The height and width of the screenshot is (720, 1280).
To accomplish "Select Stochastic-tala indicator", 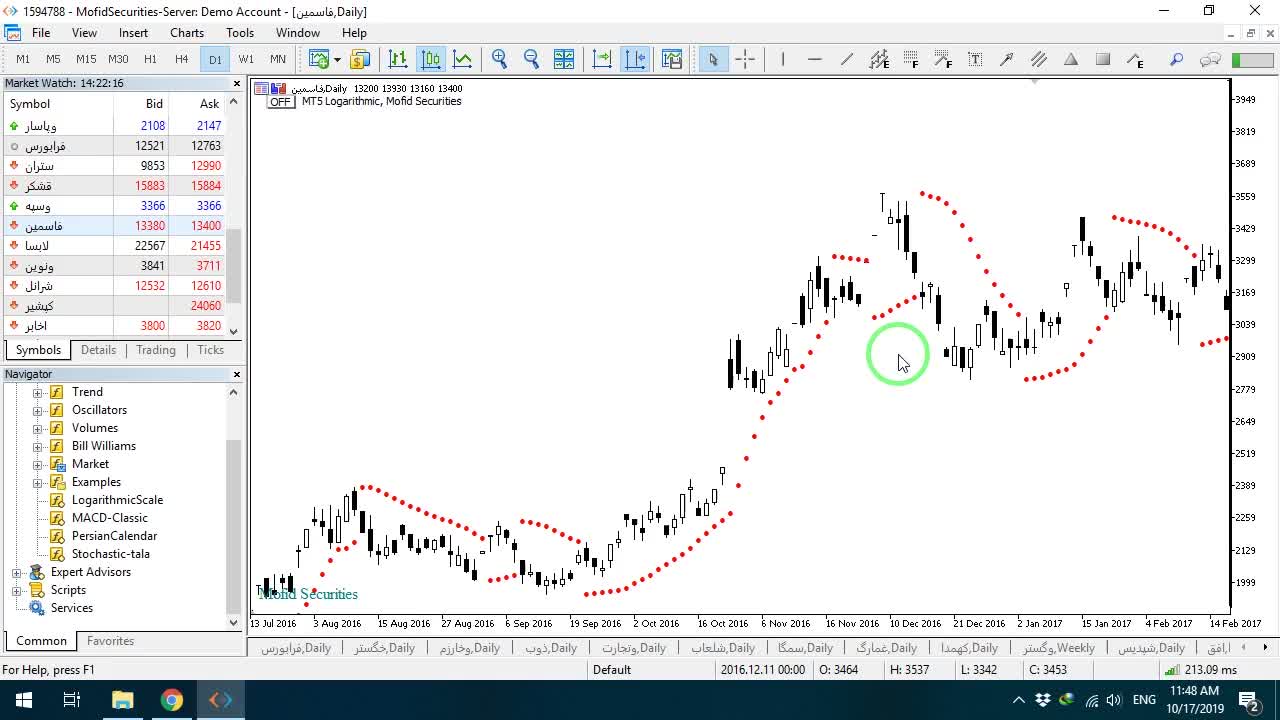I will pyautogui.click(x=111, y=554).
